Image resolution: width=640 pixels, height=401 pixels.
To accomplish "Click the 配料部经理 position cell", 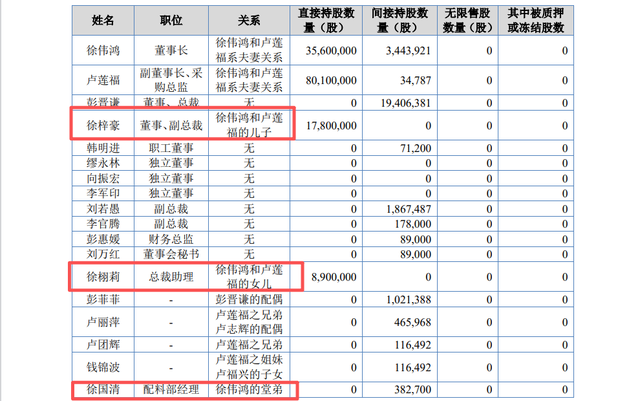I will (171, 390).
